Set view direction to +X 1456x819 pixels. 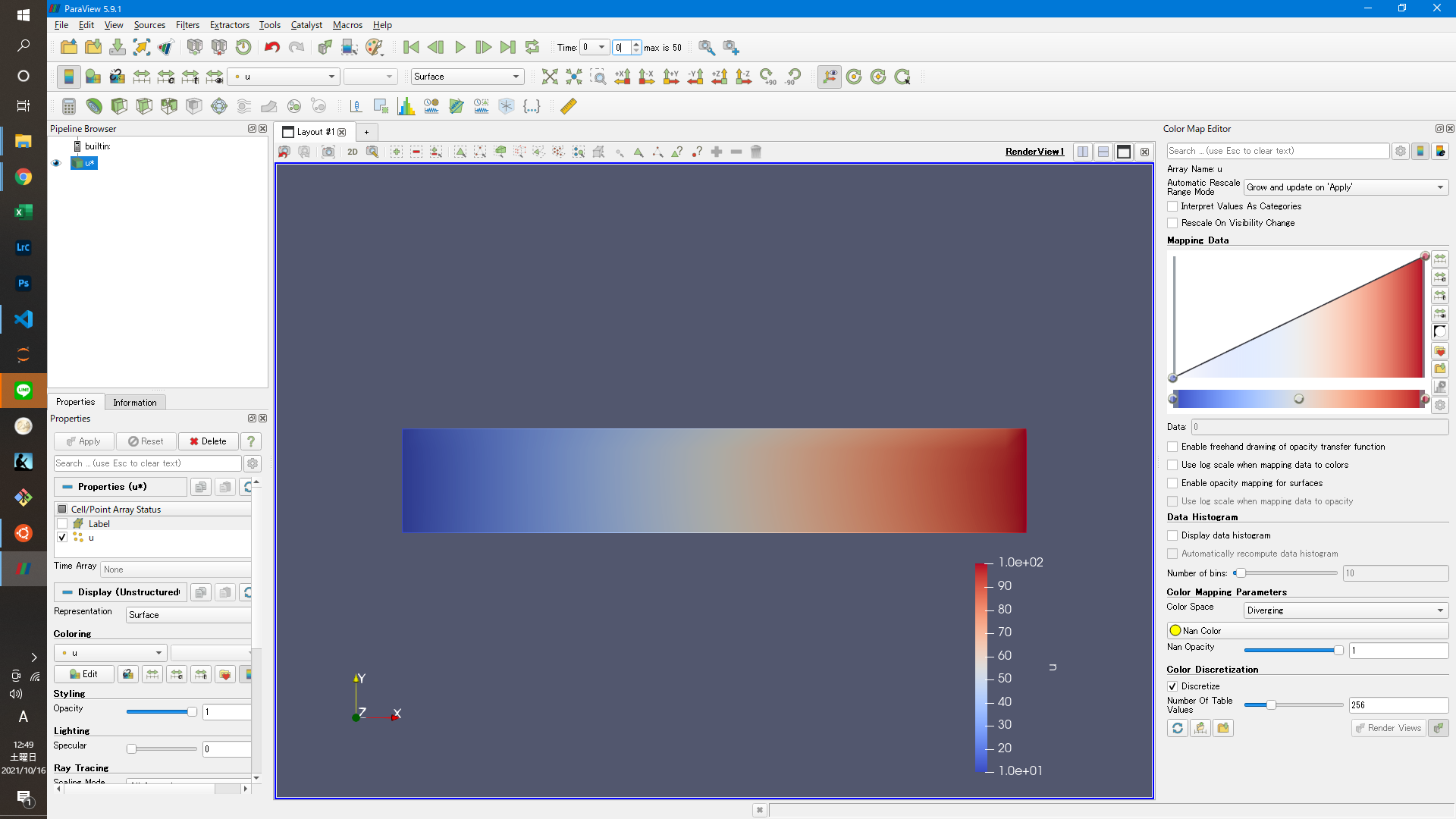[622, 77]
